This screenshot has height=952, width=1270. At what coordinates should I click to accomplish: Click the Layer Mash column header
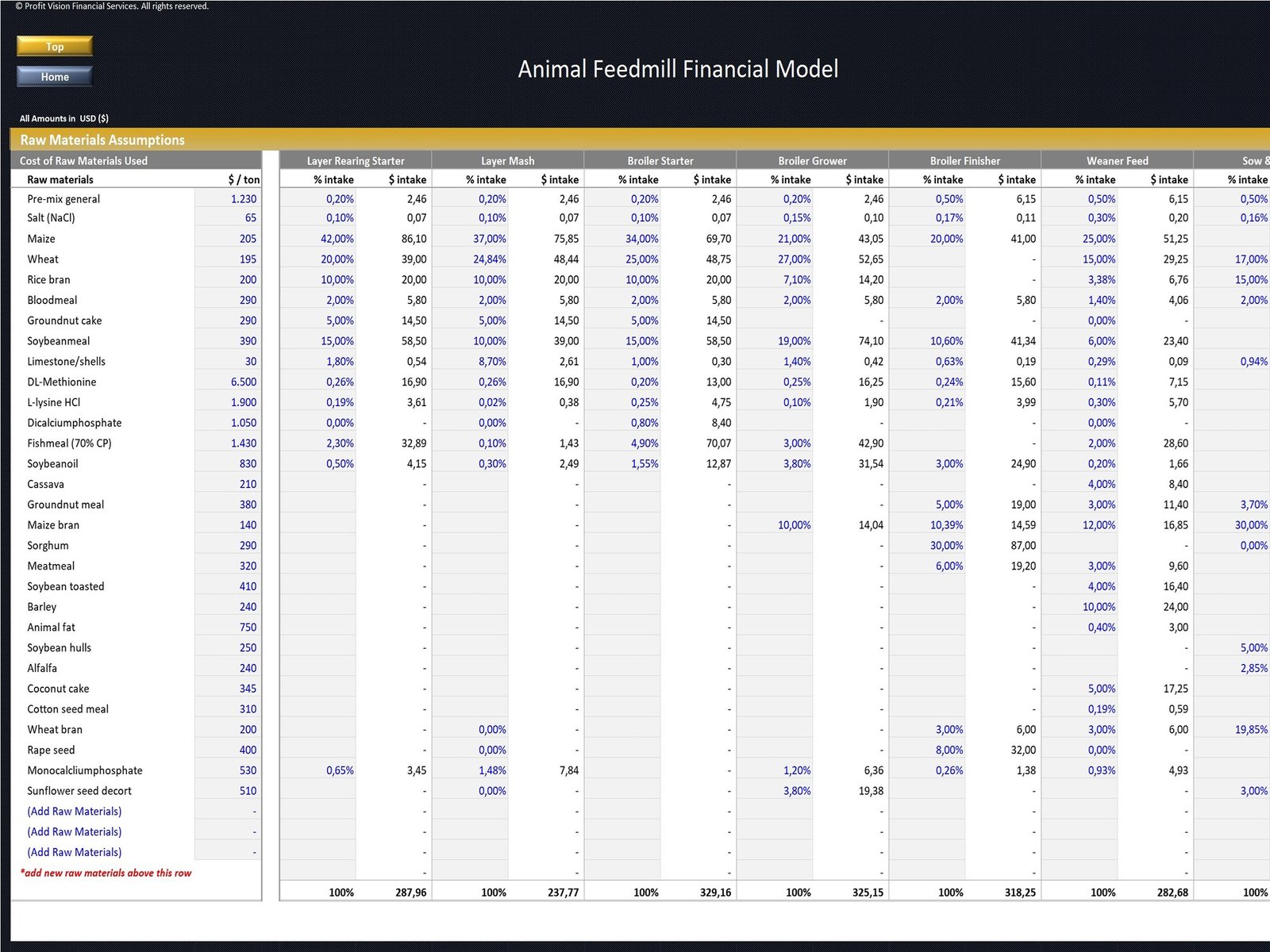508,160
